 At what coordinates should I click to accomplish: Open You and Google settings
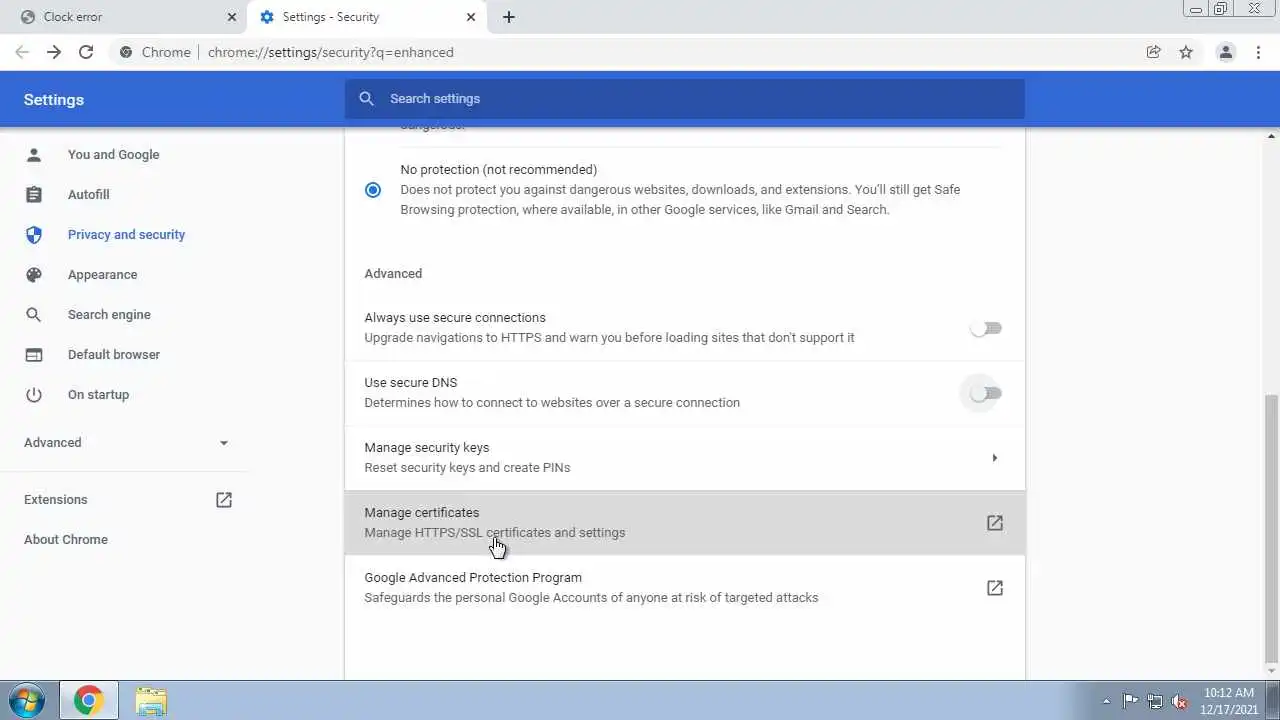(x=113, y=154)
